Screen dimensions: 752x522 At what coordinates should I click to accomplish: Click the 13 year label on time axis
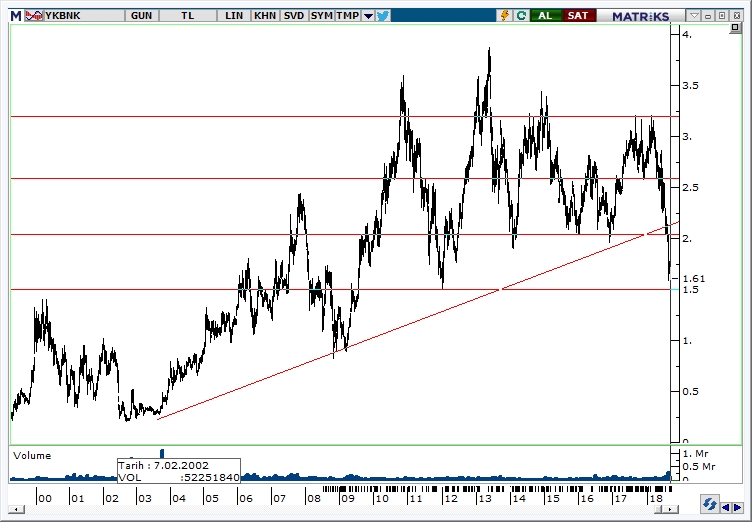tap(484, 498)
